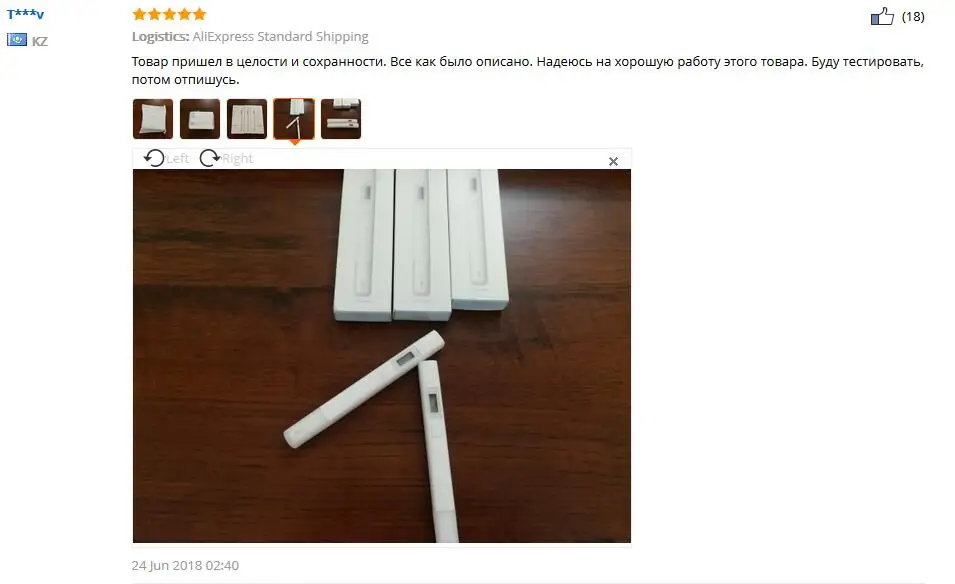Viewport: 955px width, 584px height.
Task: Click the reviewer name T***v
Action: (x=25, y=14)
